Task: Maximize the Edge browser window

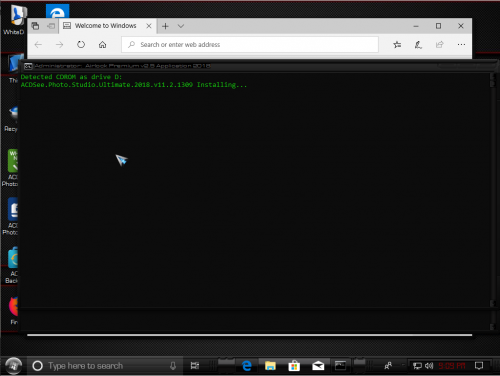Action: pyautogui.click(x=438, y=26)
